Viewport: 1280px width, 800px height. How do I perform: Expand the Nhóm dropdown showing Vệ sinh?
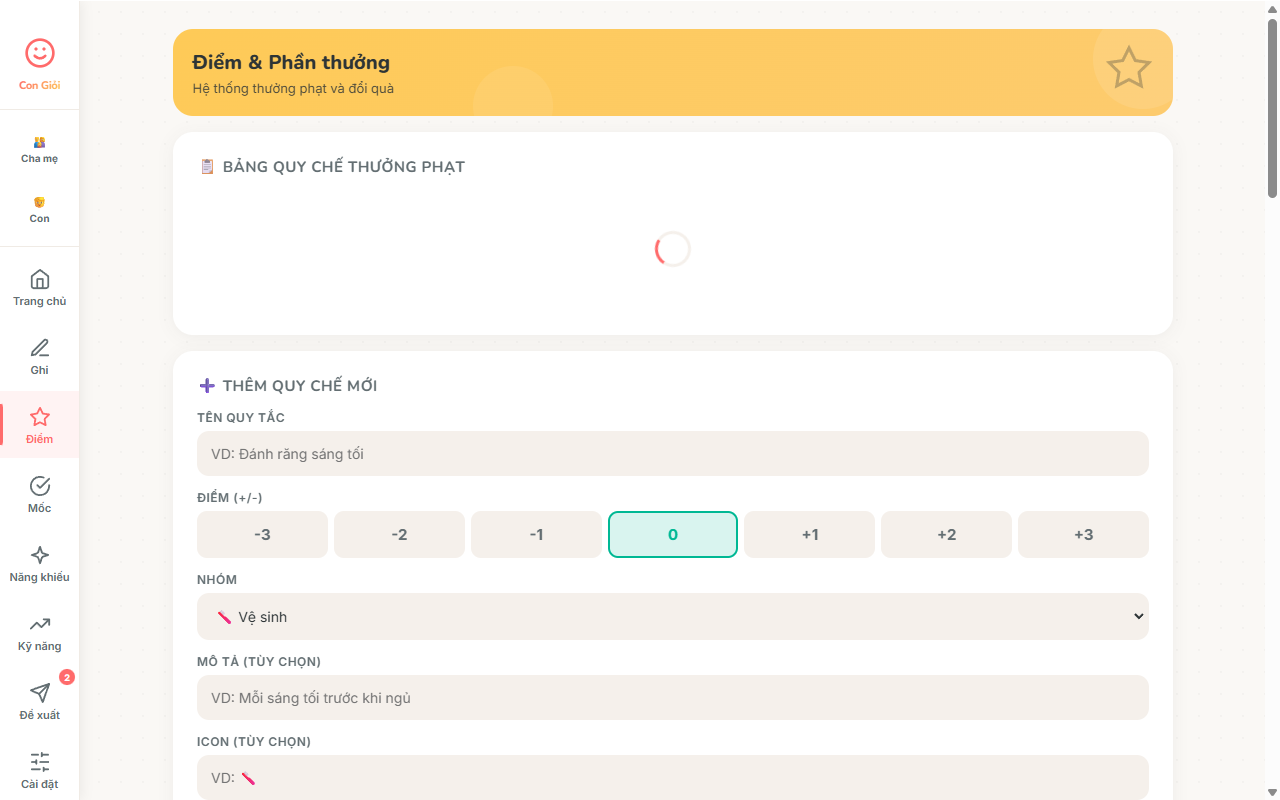(672, 617)
